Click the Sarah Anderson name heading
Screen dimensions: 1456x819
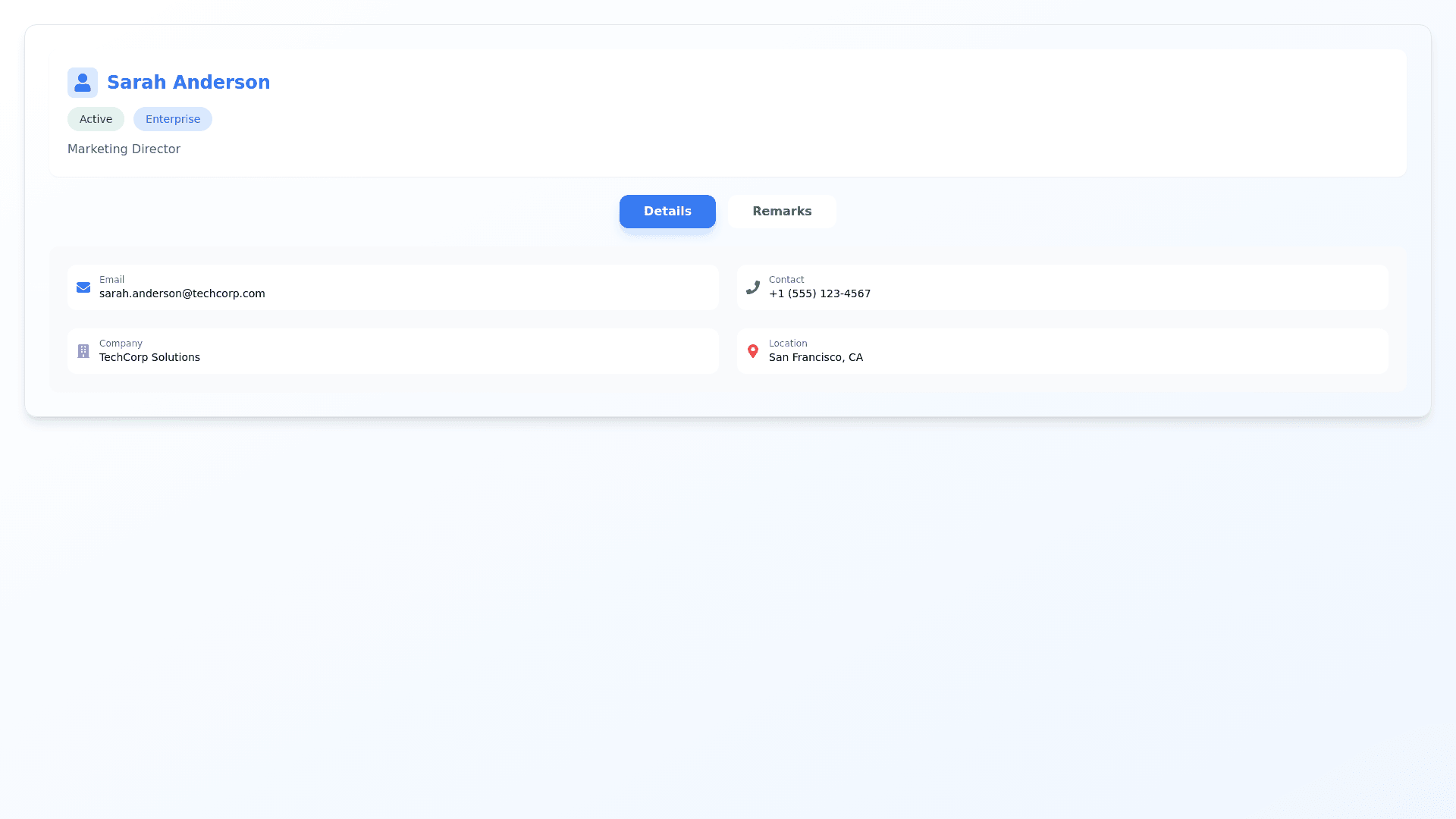pyautogui.click(x=188, y=83)
